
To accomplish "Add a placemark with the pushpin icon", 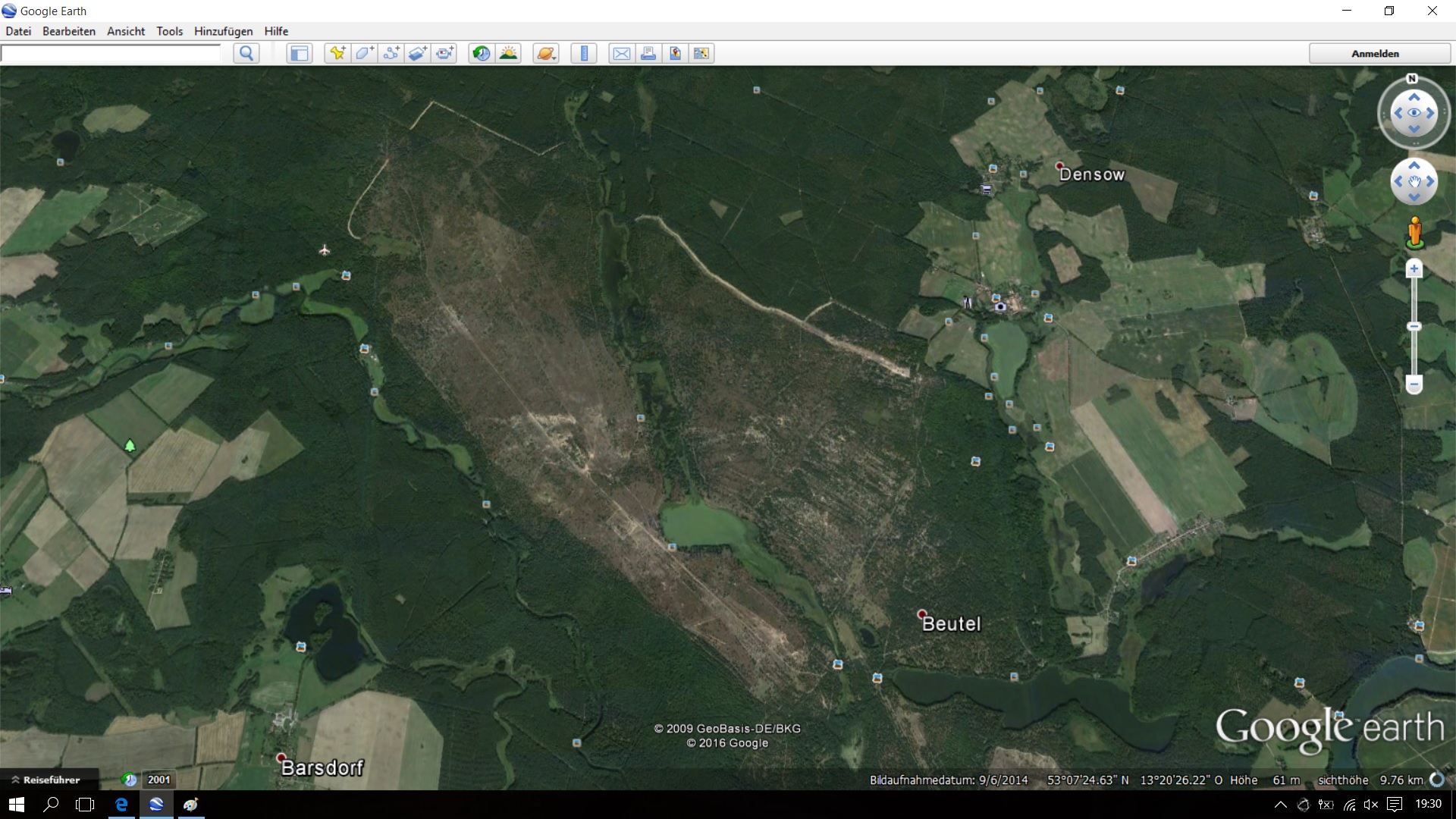I will (x=337, y=53).
